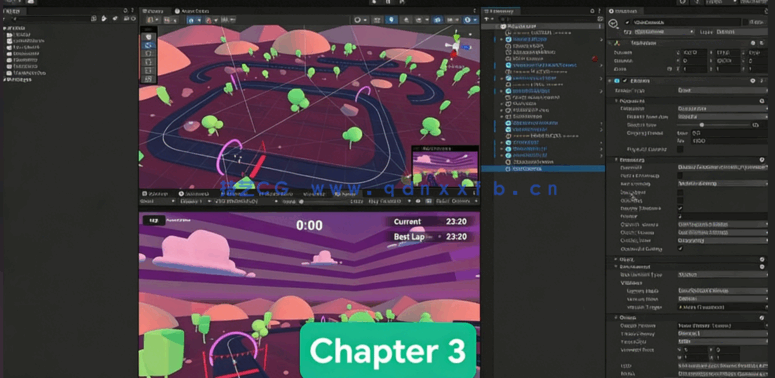Open Hierarchy panel more options menu

point(600,11)
